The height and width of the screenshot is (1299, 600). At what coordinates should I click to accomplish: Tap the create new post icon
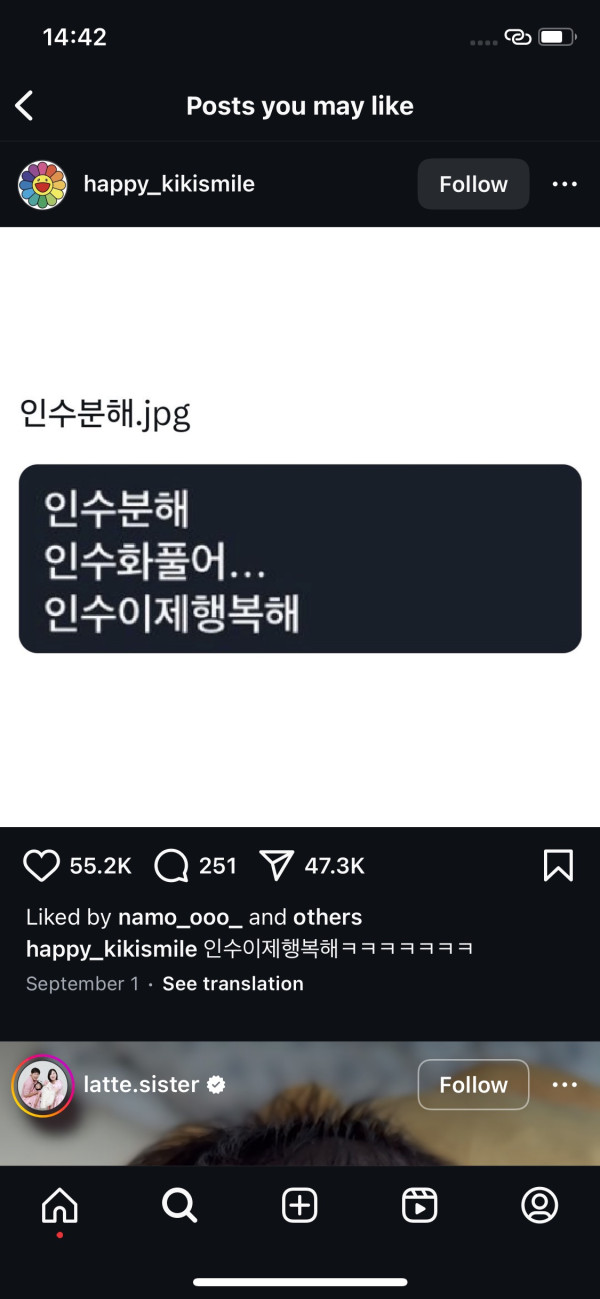point(300,1207)
